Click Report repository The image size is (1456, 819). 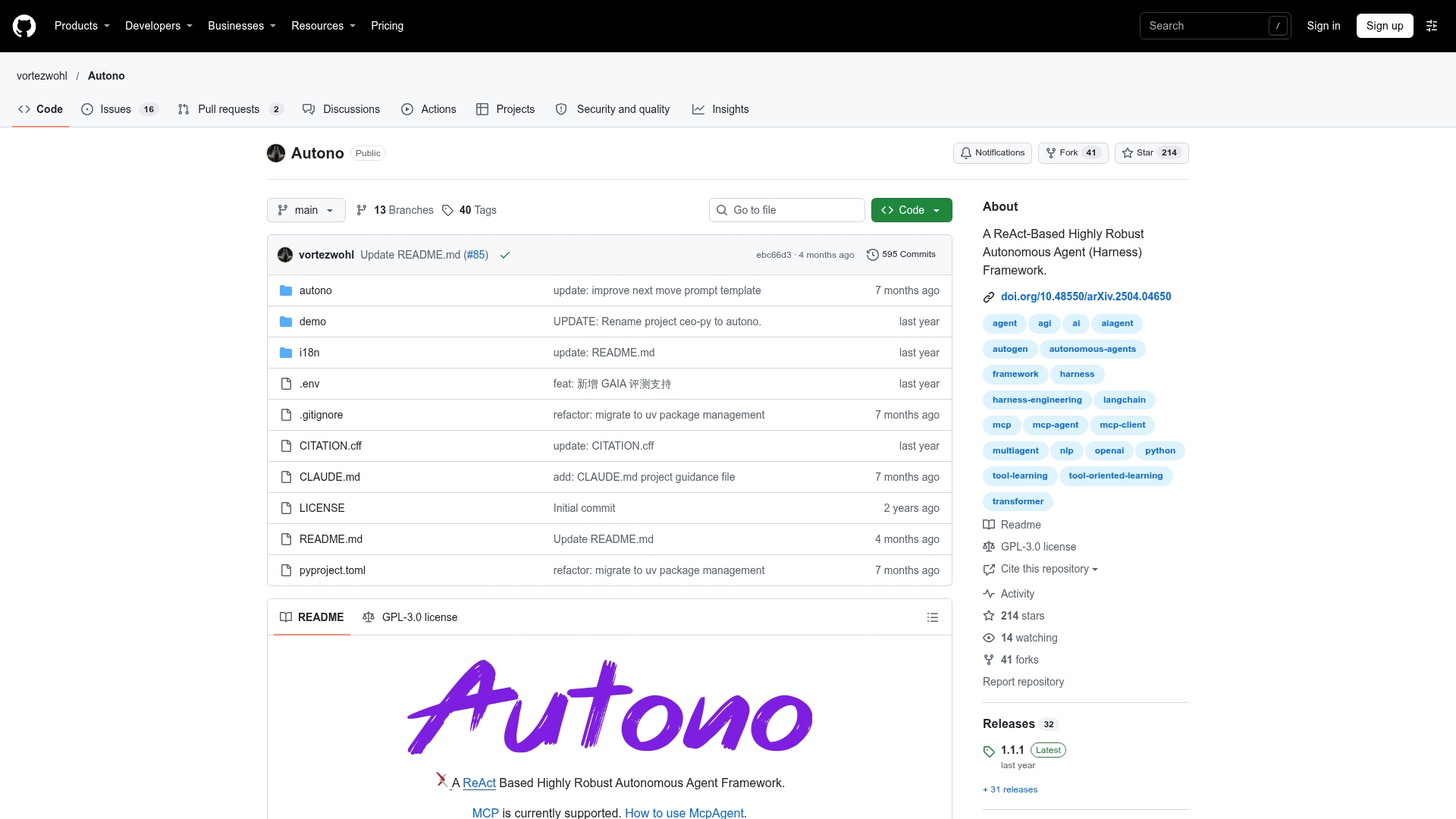[x=1023, y=682]
